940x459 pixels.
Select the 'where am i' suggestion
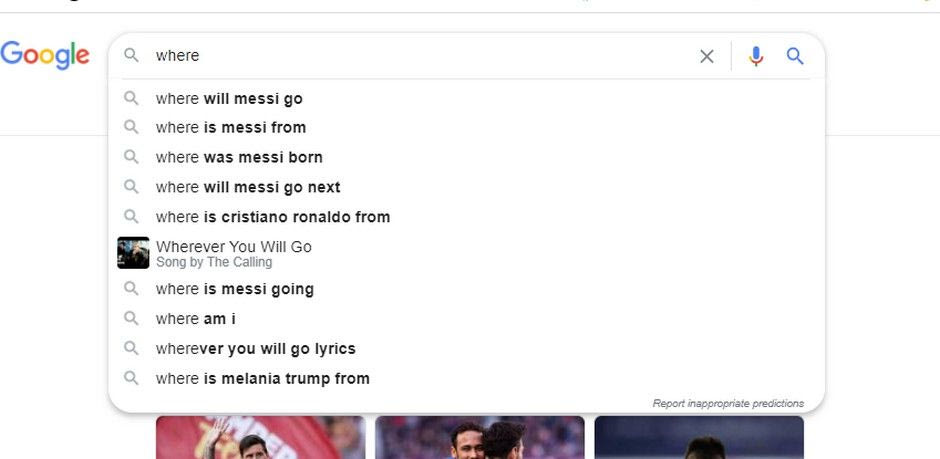tap(196, 319)
